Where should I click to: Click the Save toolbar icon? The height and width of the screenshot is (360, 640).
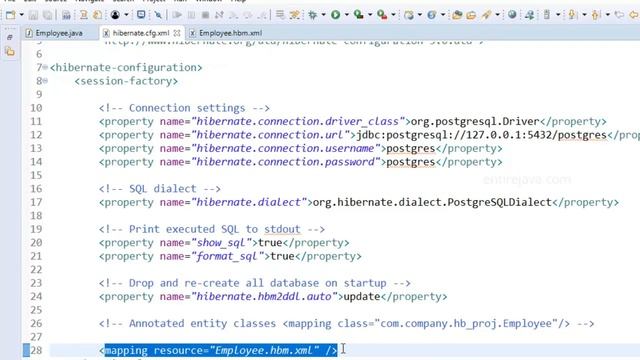click(33, 15)
